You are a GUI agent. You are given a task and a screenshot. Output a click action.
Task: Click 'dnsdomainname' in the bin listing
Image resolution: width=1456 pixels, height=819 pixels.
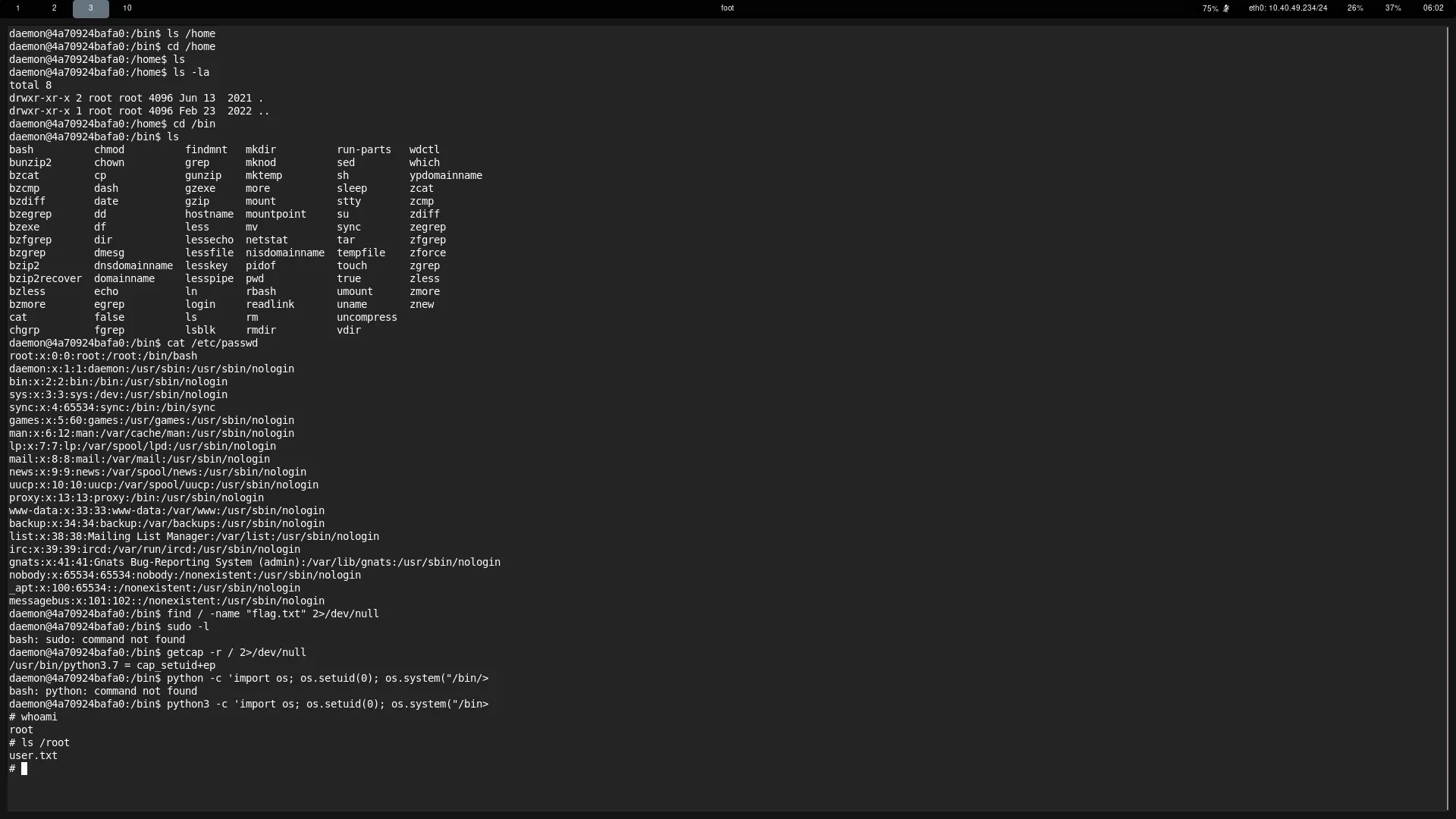point(133,265)
